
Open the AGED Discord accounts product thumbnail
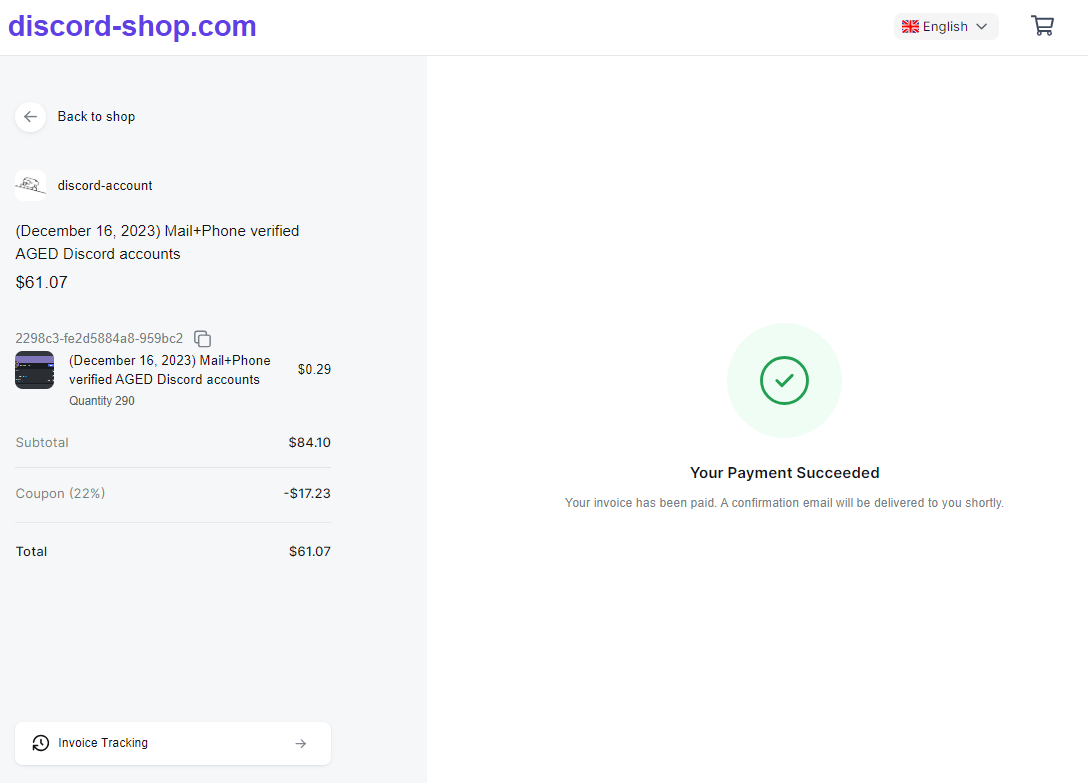click(35, 370)
